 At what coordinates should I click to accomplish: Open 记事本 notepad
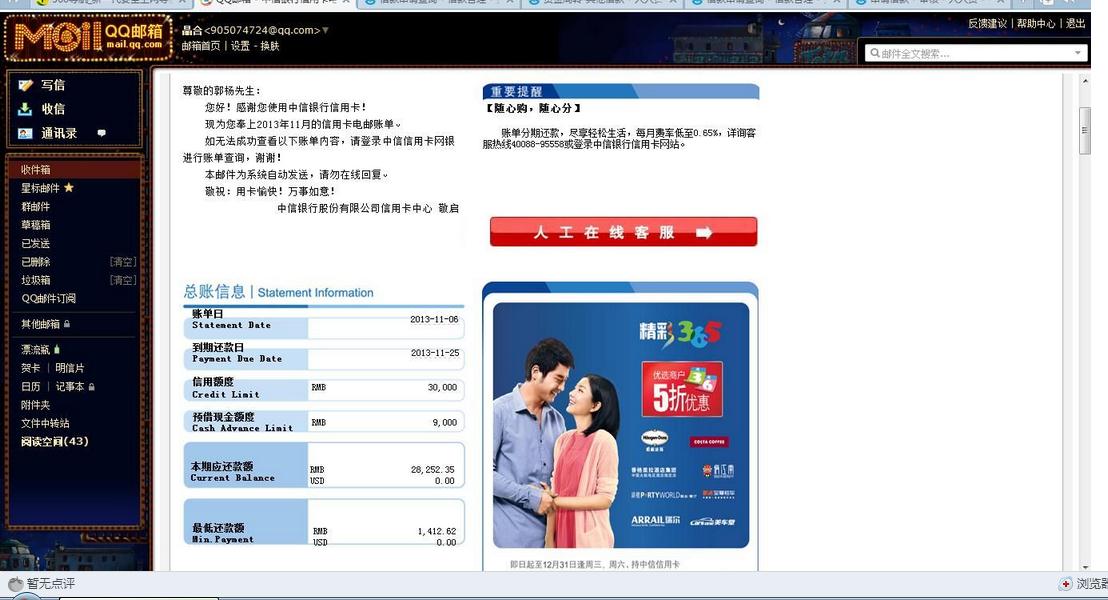[69, 387]
